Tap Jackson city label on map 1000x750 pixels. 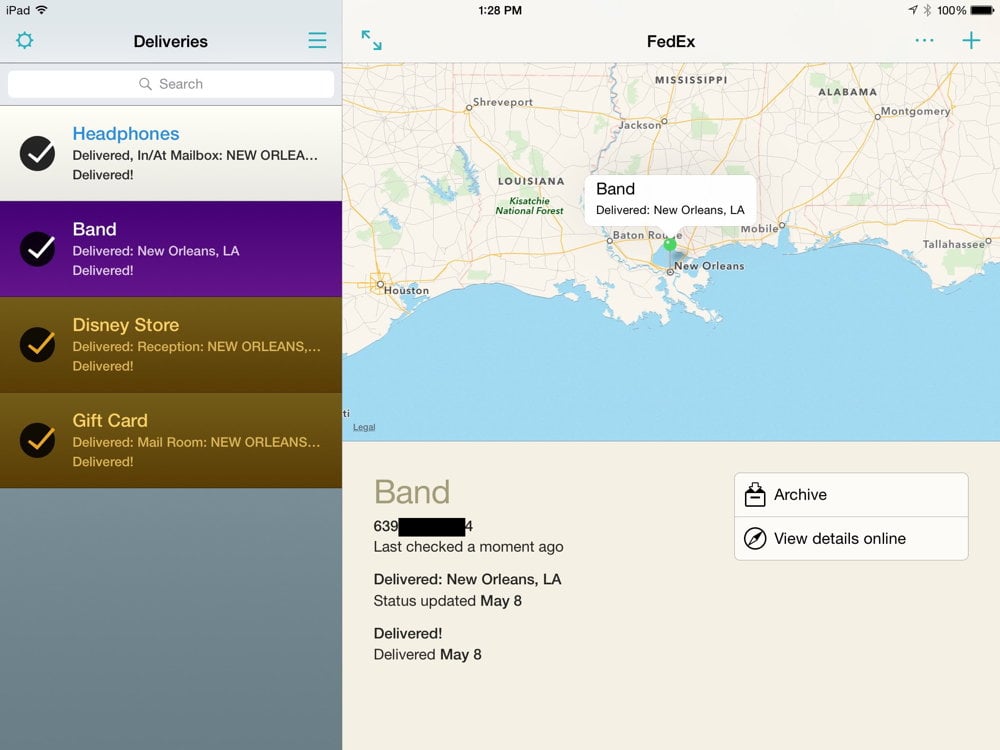pyautogui.click(x=640, y=125)
